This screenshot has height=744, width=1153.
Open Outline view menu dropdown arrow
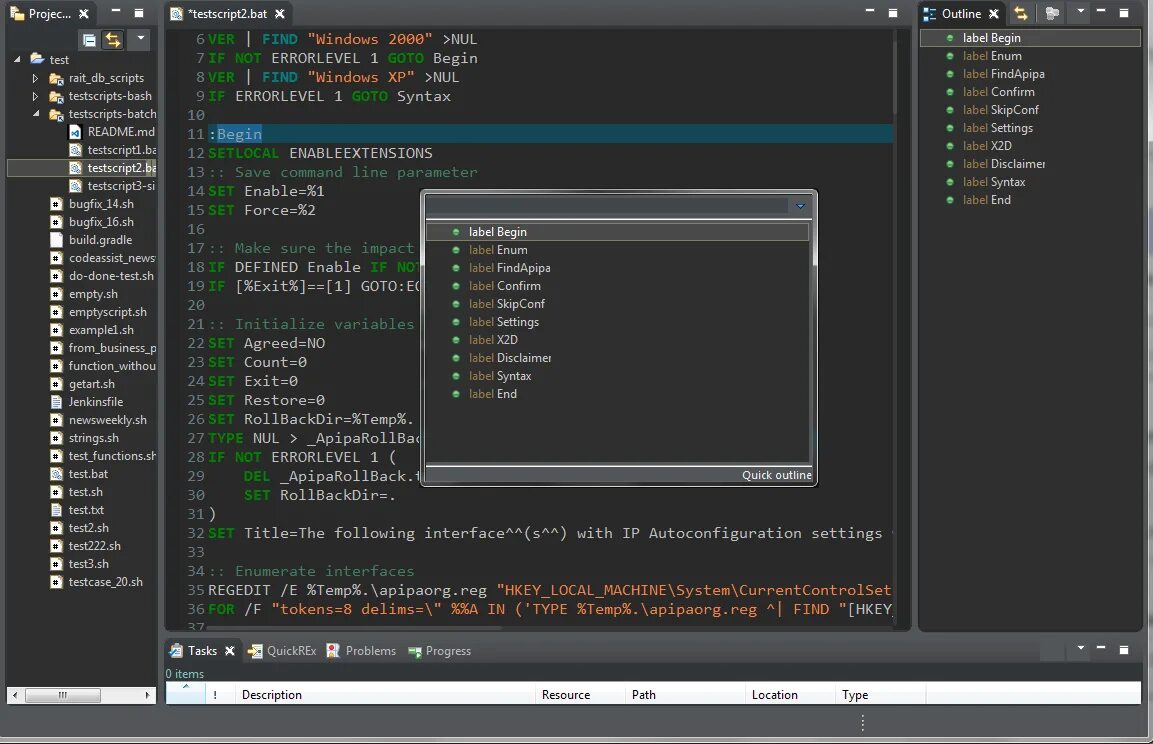coord(1080,11)
